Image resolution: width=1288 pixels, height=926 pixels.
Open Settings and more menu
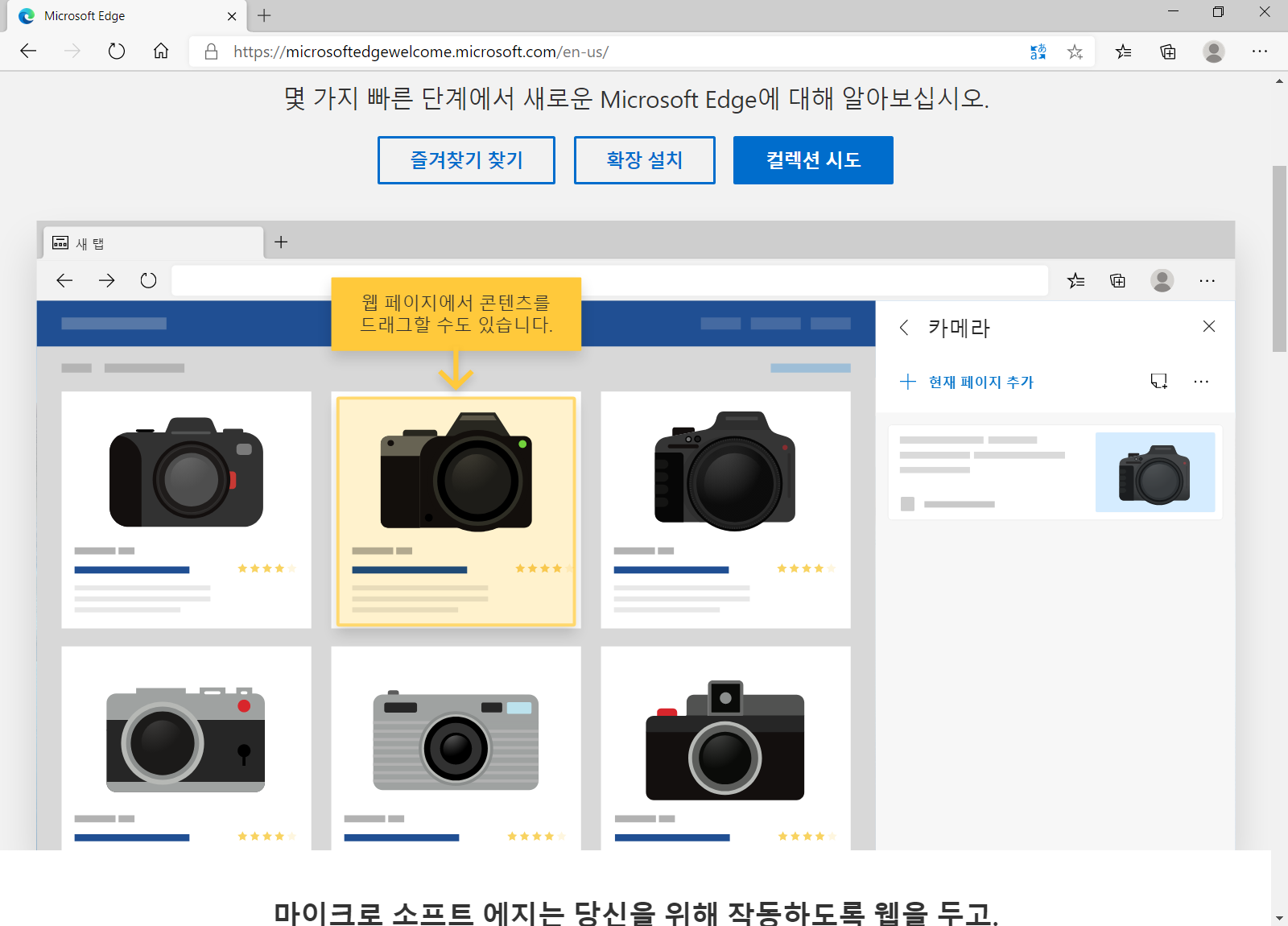1260,52
